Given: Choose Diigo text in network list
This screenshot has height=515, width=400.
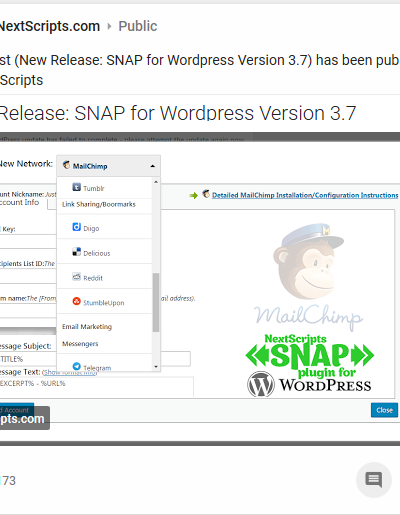Looking at the screenshot, I should click(91, 229).
